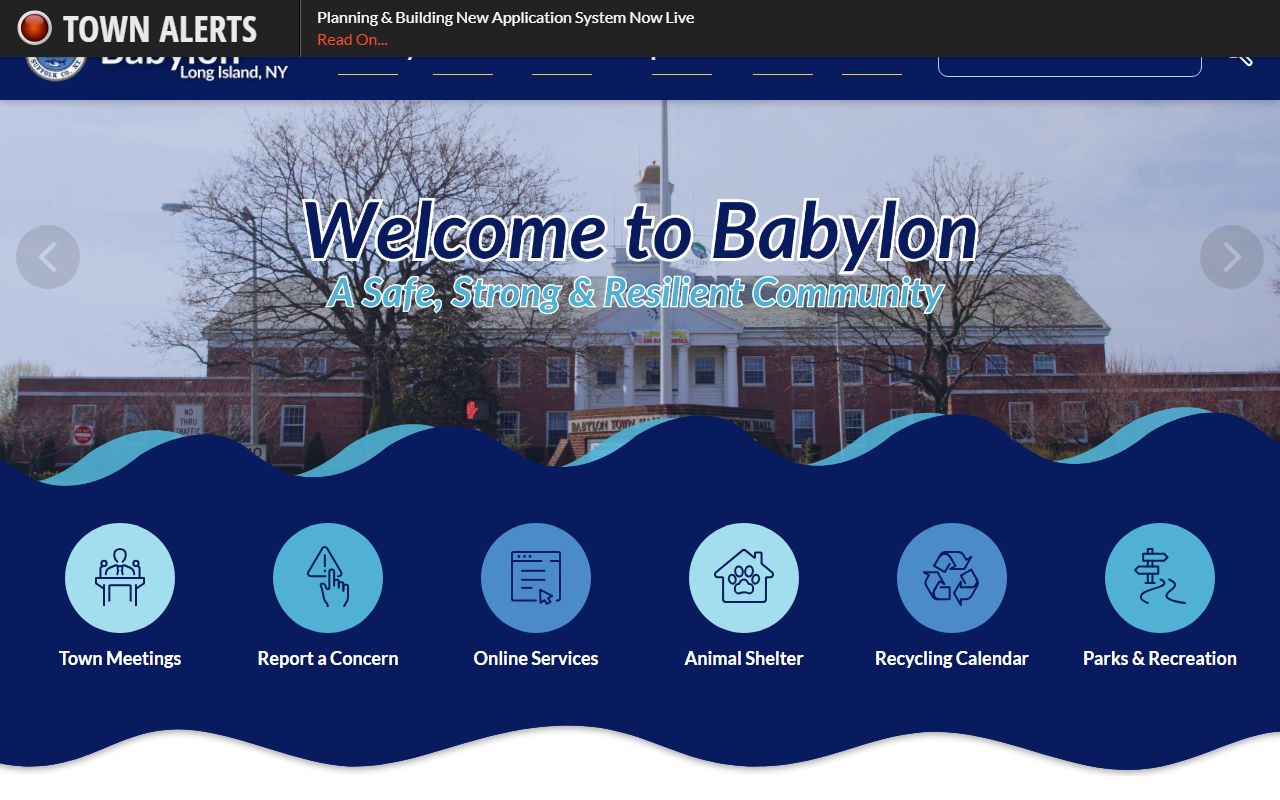Click the Report a Concern text label
1280x800 pixels.
328,658
